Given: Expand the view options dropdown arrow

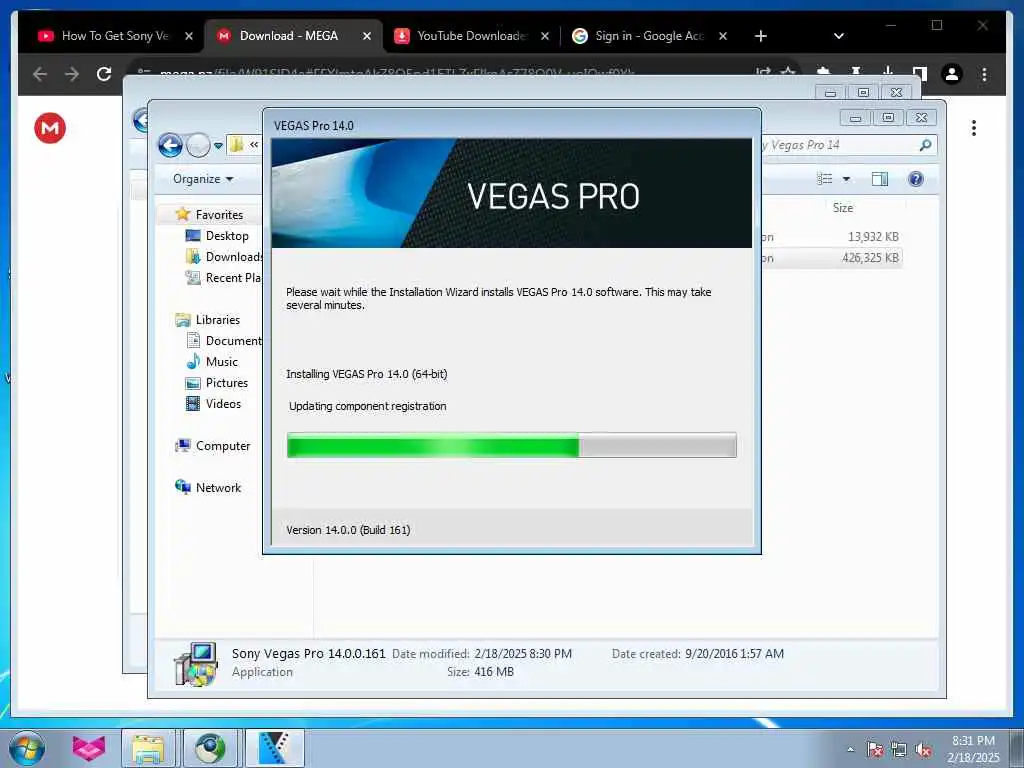Looking at the screenshot, I should tap(846, 179).
